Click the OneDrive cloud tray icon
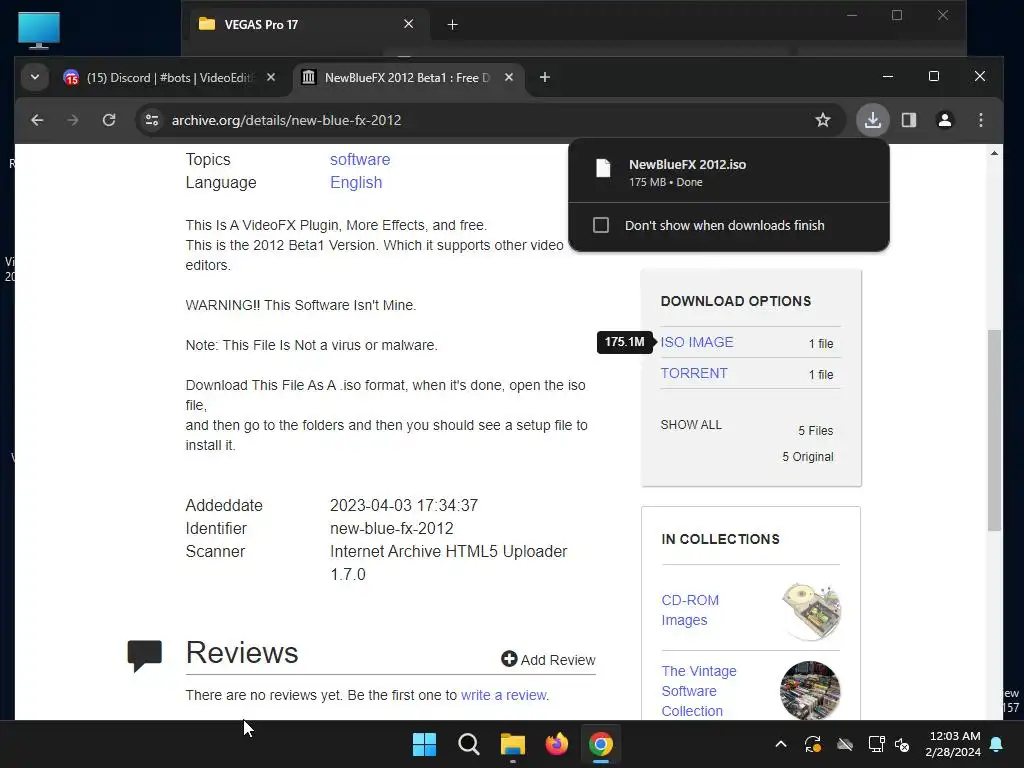The image size is (1024, 768). (845, 744)
